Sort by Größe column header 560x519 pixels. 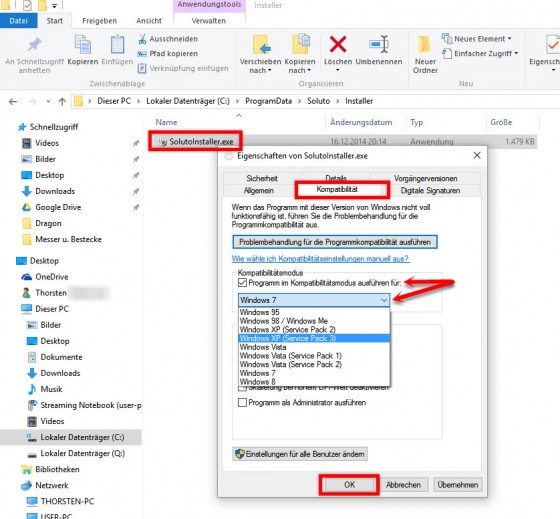coord(501,122)
